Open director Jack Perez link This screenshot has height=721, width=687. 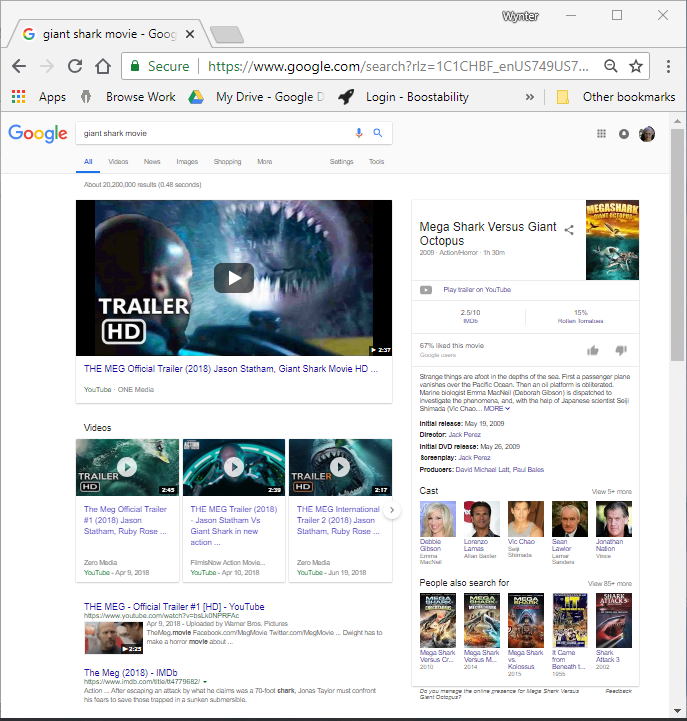coord(464,435)
